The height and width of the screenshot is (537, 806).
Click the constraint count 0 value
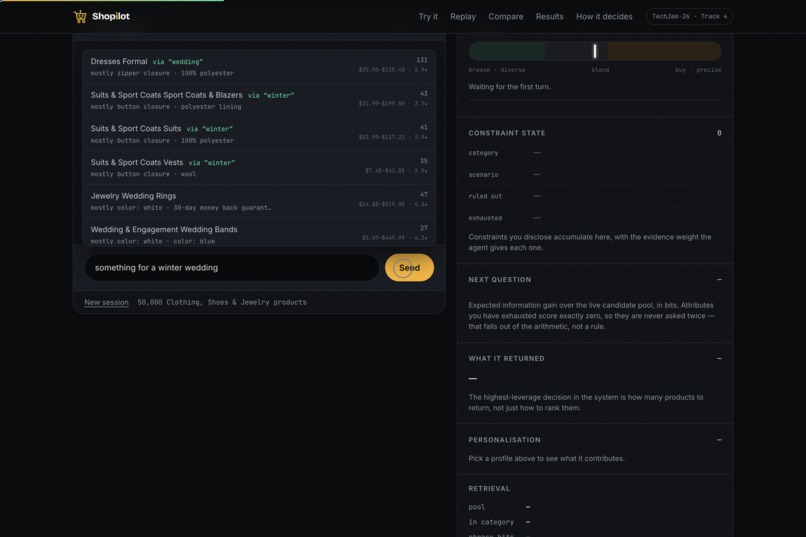719,133
